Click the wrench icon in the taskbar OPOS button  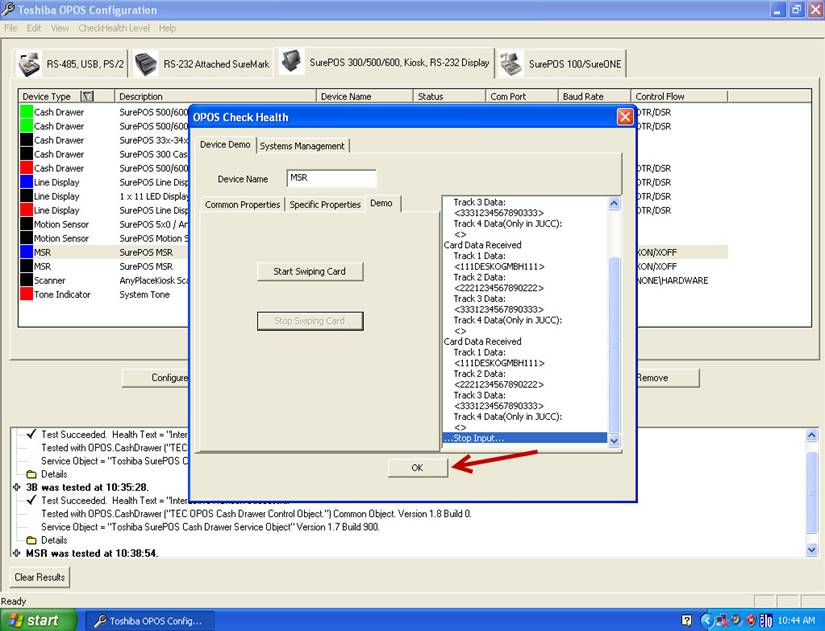[100, 620]
